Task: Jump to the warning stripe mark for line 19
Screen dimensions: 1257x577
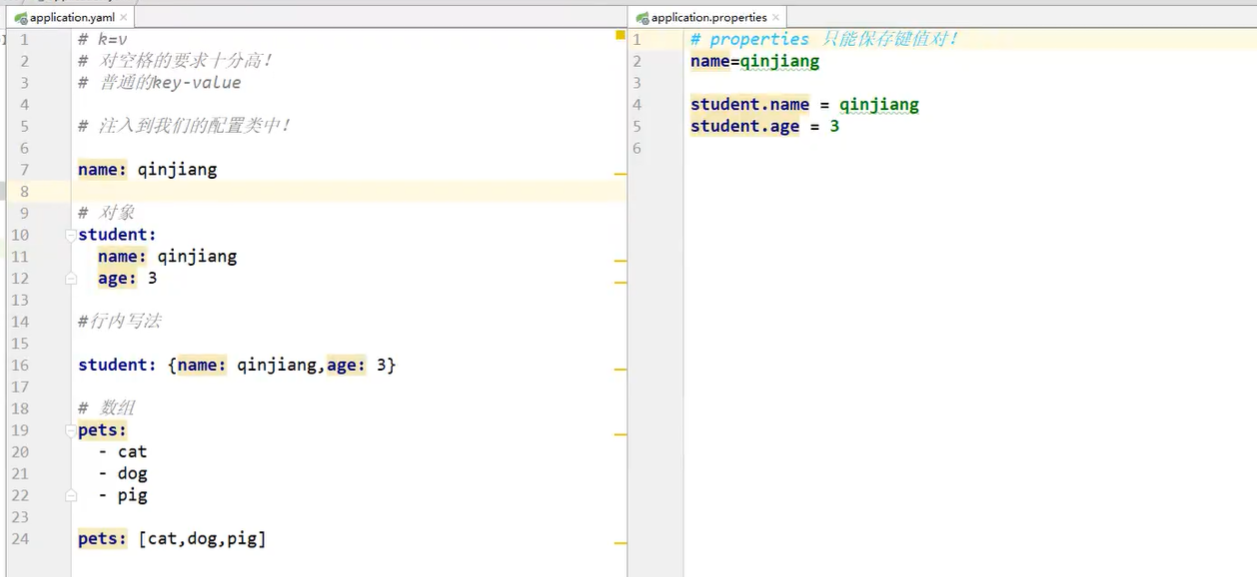Action: 620,435
